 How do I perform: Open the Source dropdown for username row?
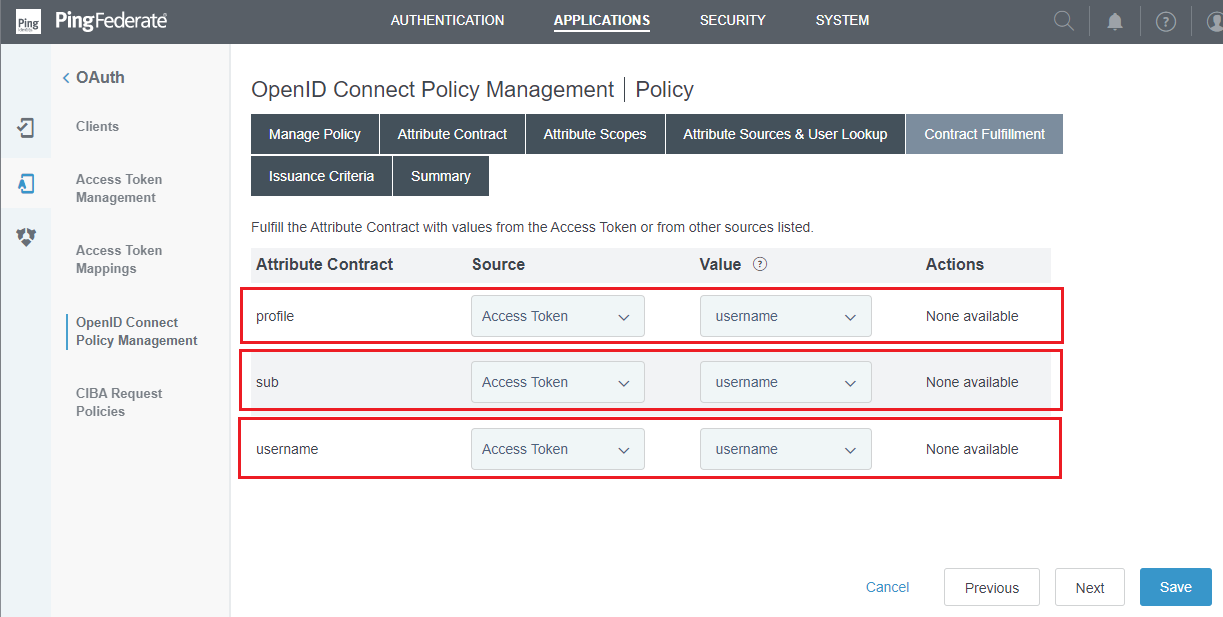(x=558, y=449)
